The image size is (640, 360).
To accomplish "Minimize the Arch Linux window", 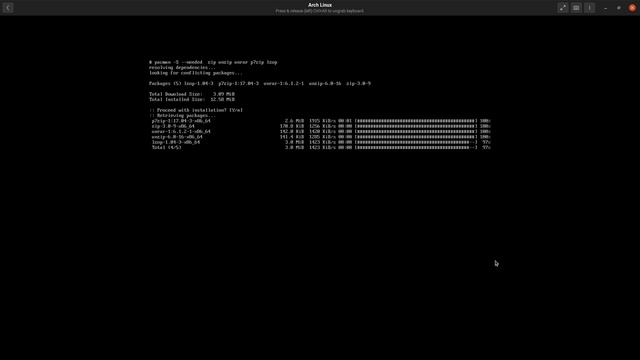I will coord(605,8).
